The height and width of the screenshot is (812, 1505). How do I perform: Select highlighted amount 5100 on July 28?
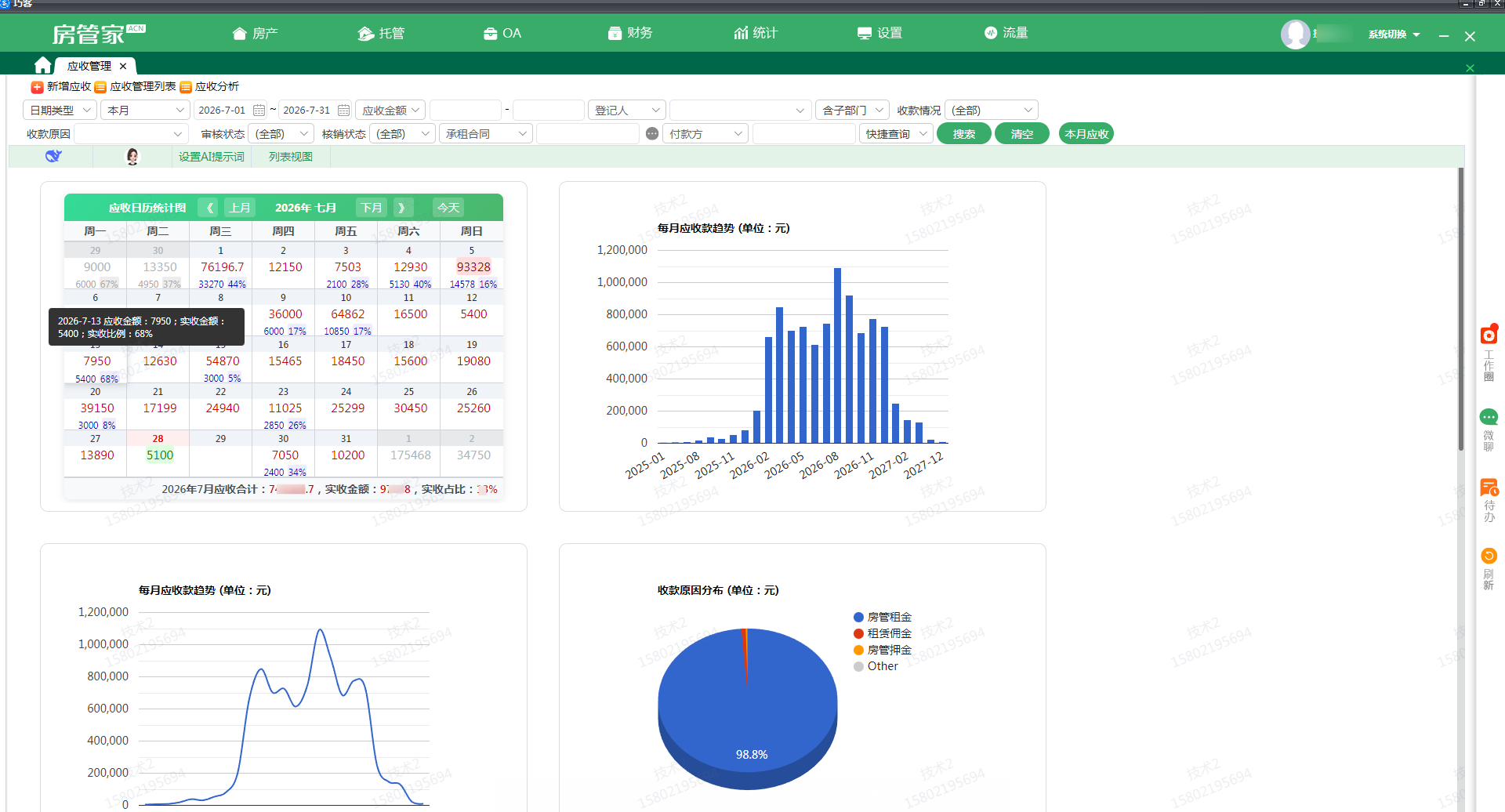click(x=160, y=455)
